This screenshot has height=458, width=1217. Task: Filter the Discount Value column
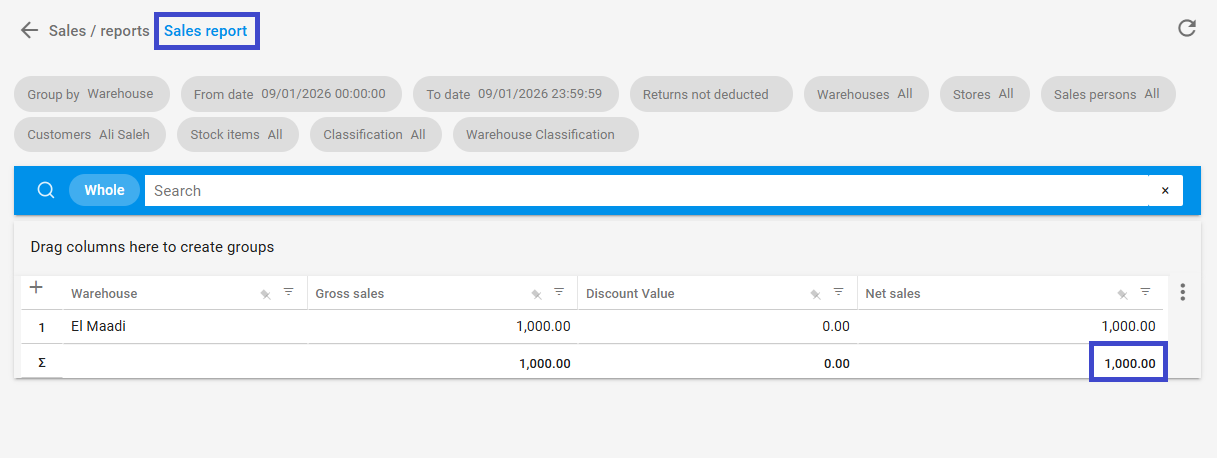[839, 292]
